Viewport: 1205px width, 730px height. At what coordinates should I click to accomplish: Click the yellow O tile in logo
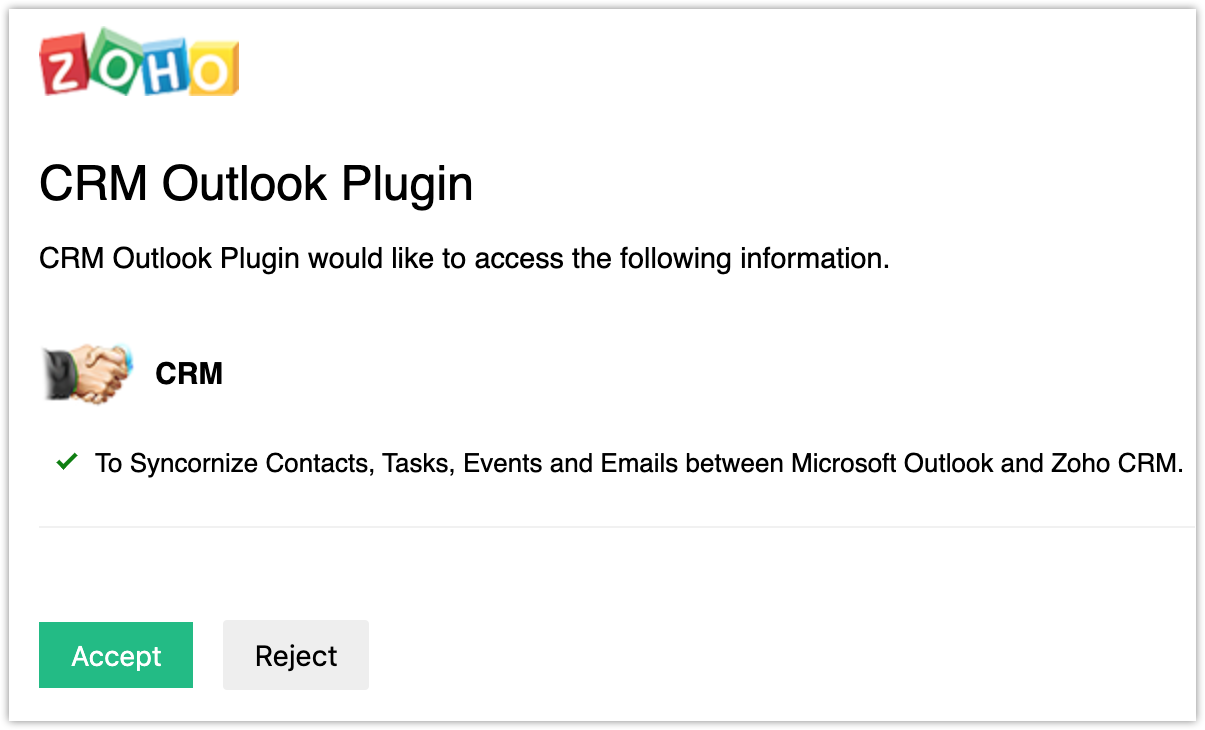[211, 68]
